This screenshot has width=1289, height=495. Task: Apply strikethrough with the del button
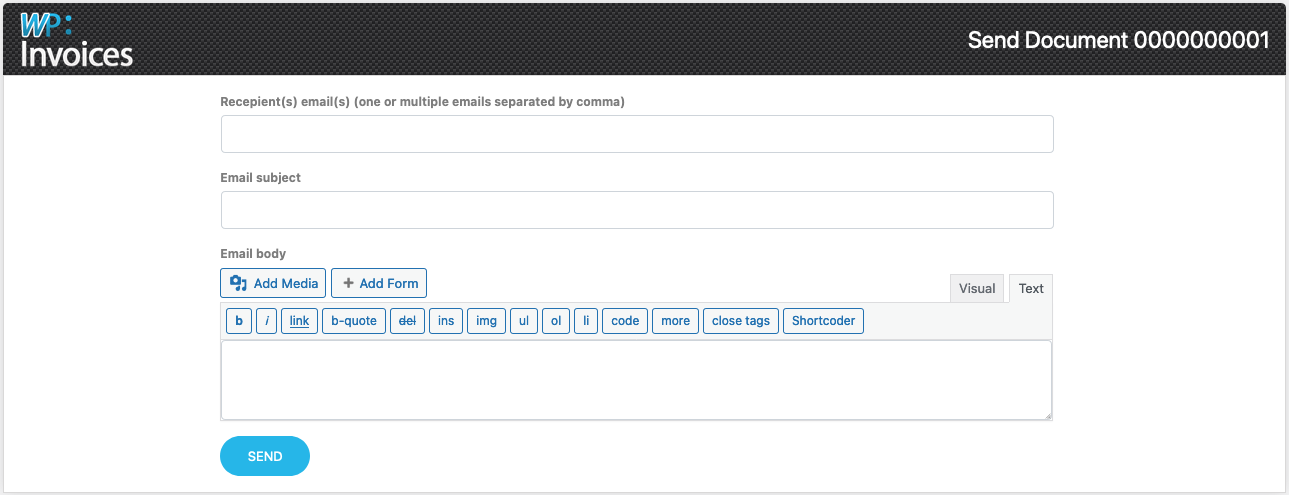pyautogui.click(x=407, y=321)
